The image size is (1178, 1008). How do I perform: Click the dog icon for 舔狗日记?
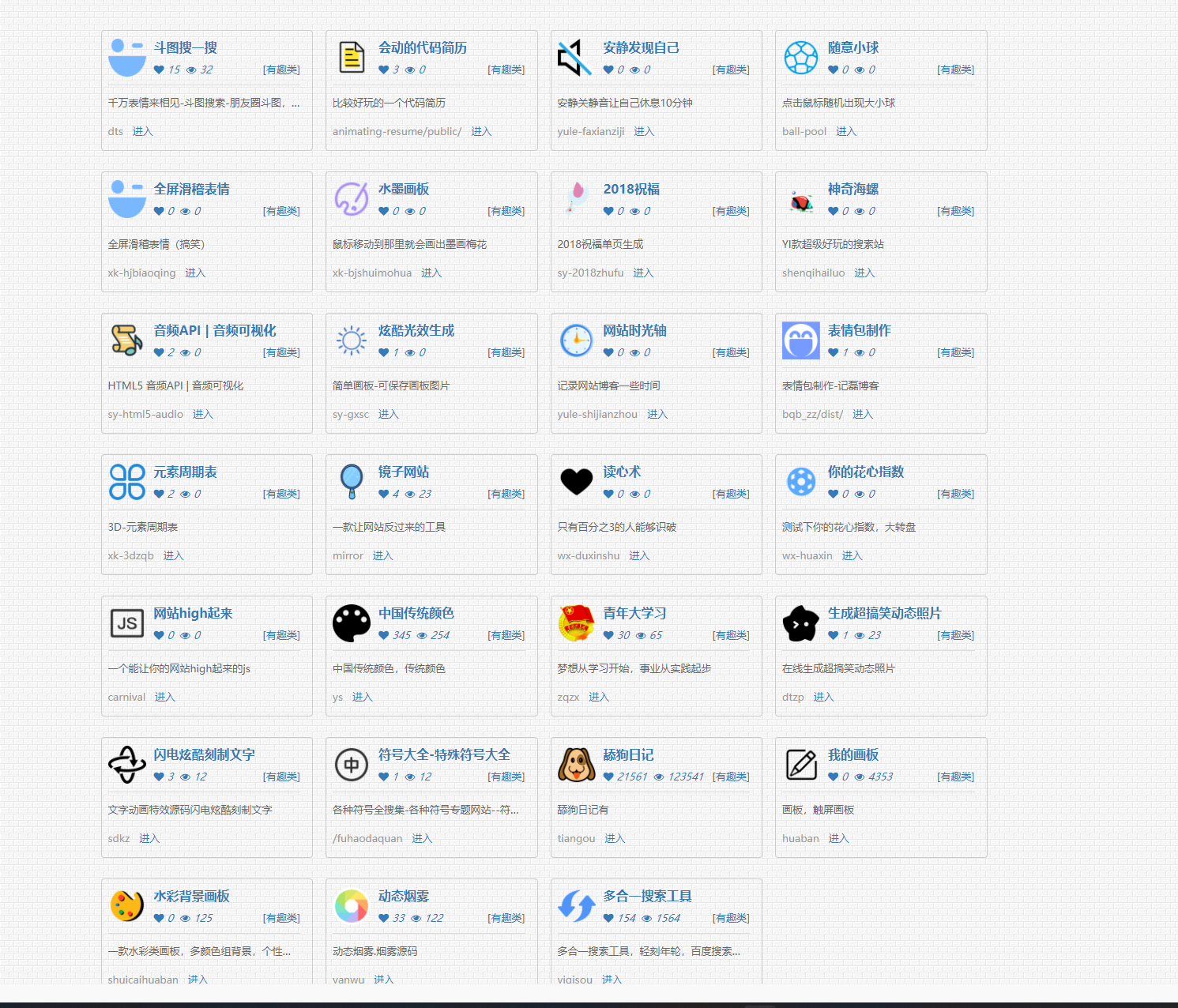(576, 765)
